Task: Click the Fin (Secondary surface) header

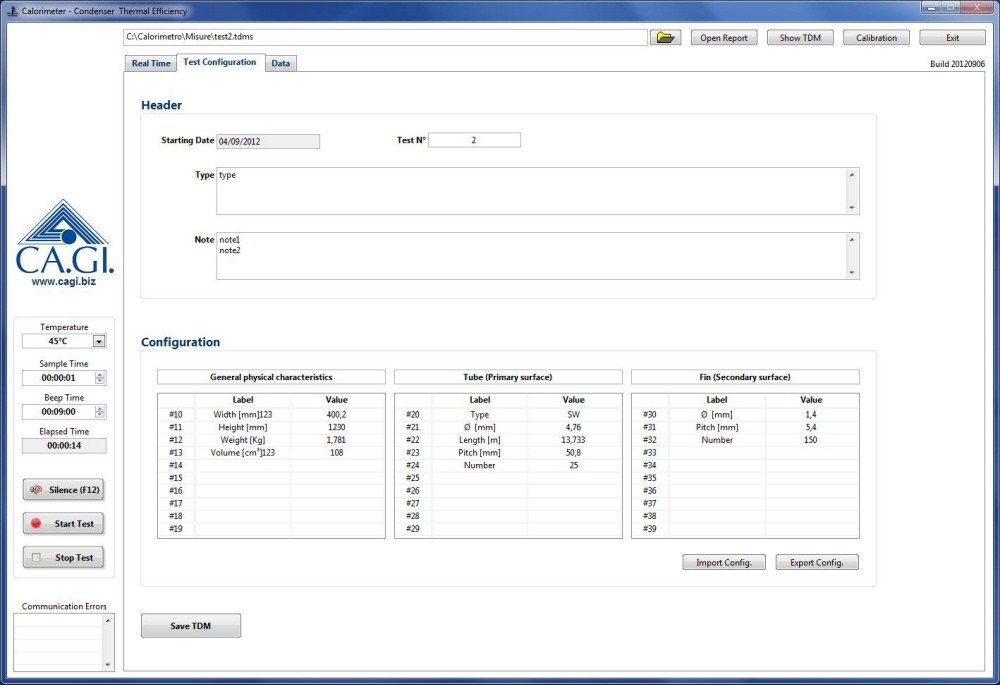Action: pos(745,377)
